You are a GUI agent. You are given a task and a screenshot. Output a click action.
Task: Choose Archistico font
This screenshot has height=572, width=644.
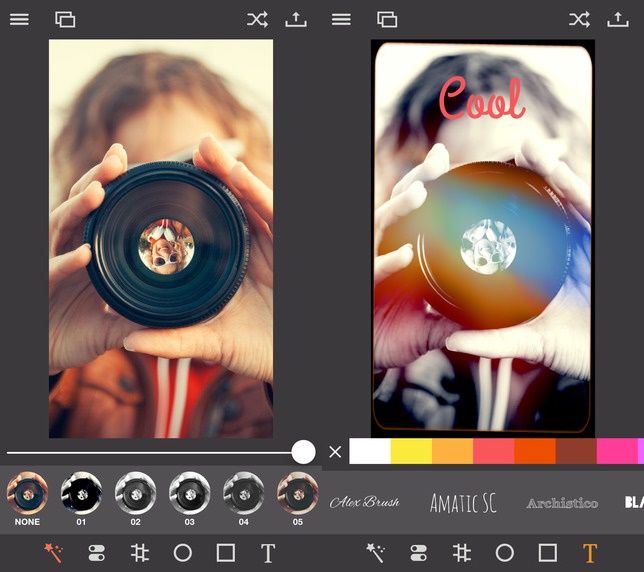[x=562, y=503]
